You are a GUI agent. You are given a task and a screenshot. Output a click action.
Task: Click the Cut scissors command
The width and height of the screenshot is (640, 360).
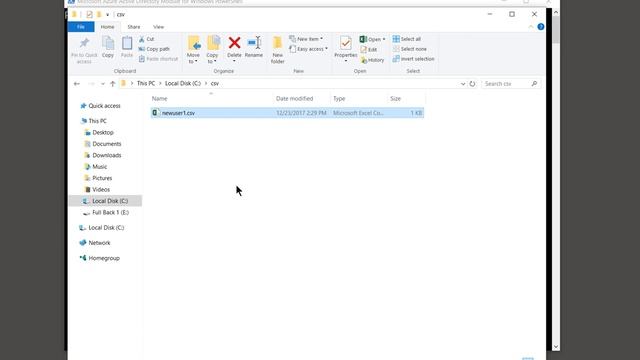click(146, 39)
